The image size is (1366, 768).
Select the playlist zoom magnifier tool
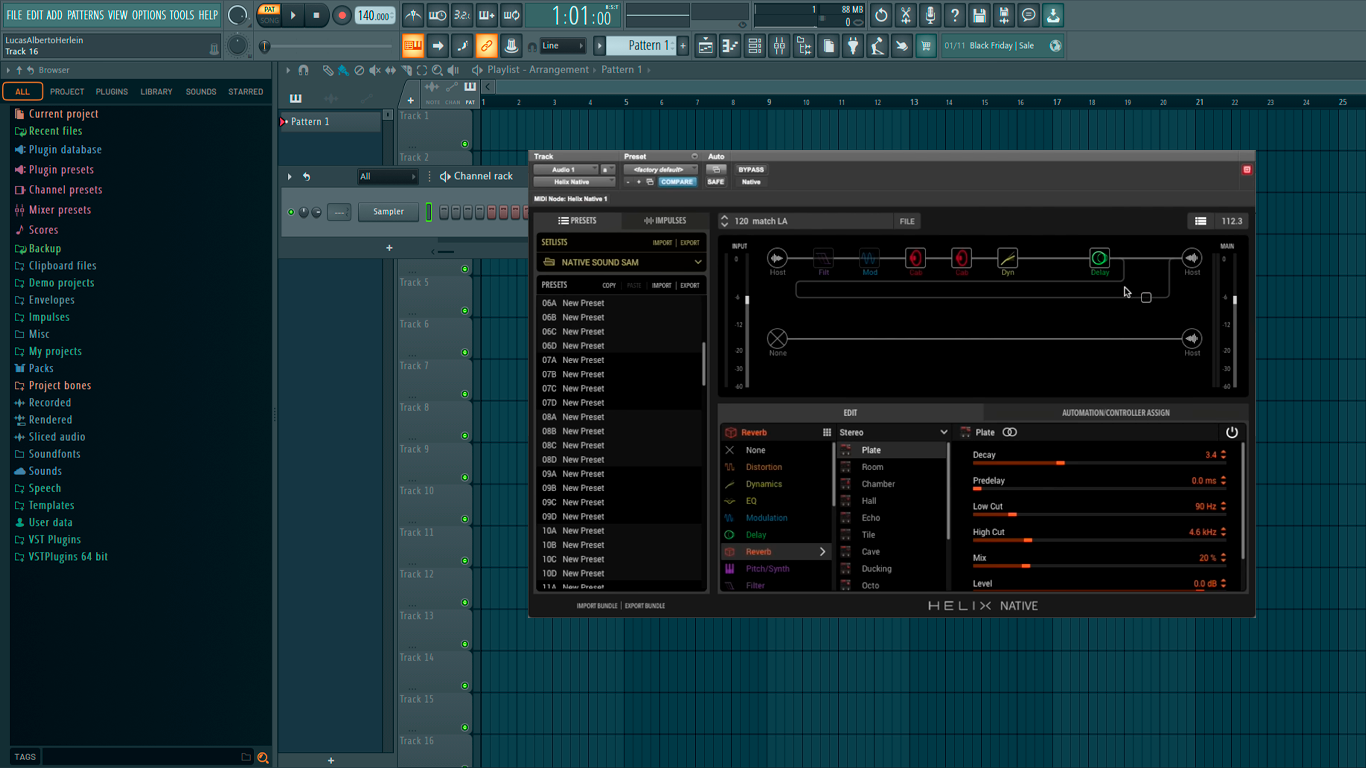click(437, 70)
